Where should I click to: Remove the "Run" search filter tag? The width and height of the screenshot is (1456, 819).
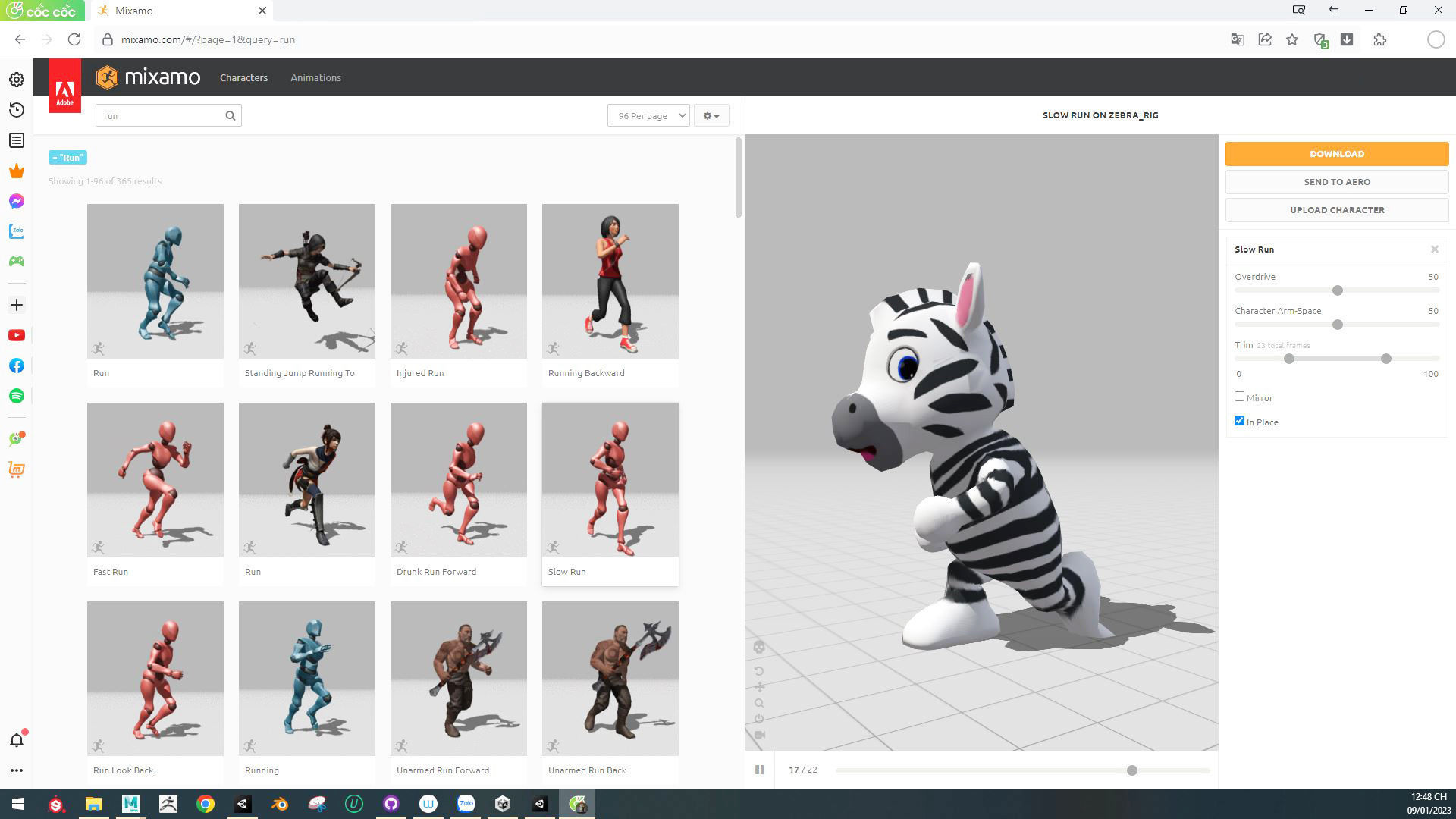click(x=67, y=158)
